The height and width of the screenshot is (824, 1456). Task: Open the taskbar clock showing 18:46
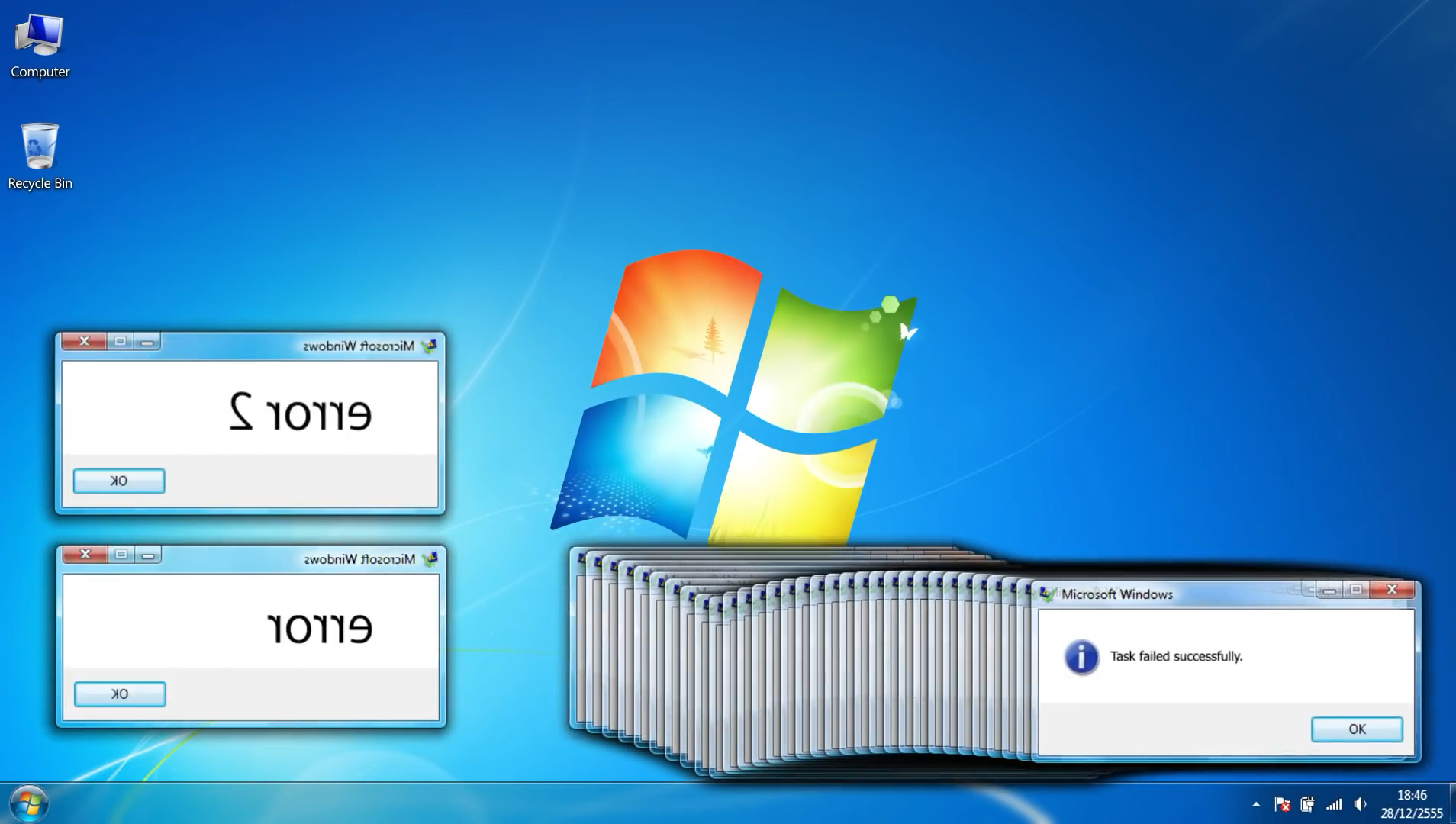(x=1412, y=804)
